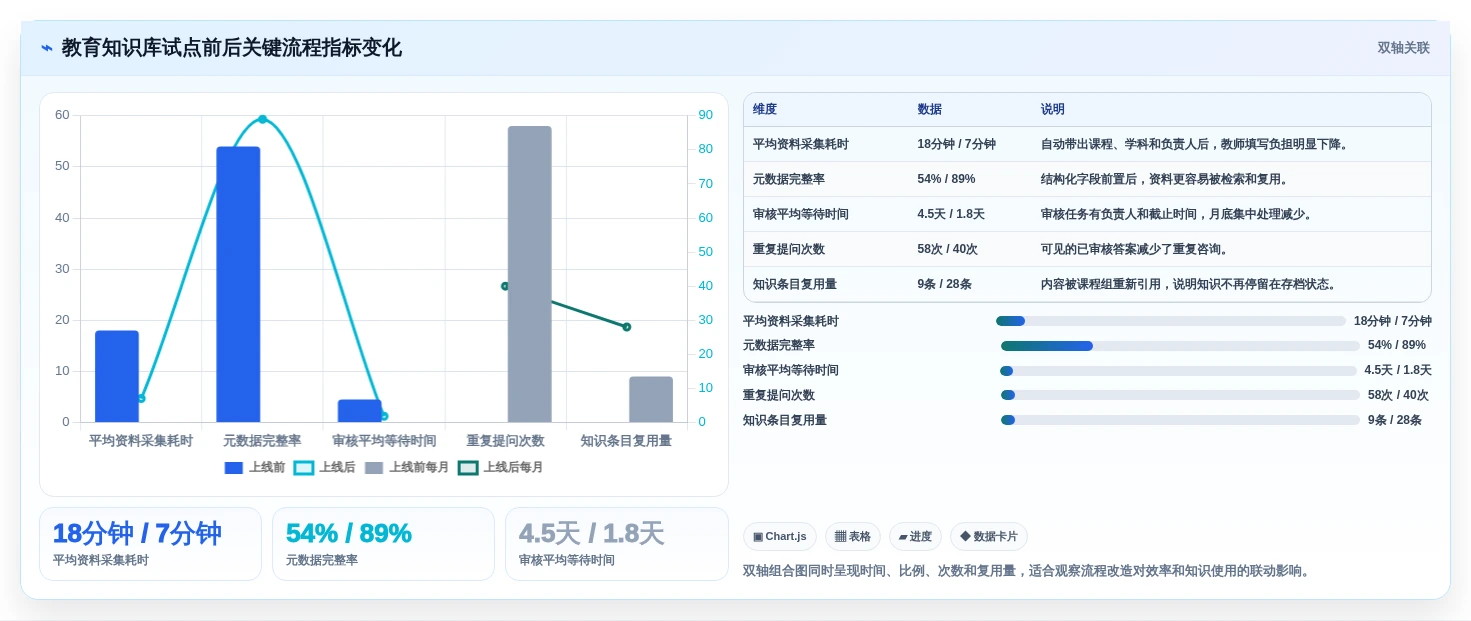1471x621 pixels.
Task: Toggle the 上线后 legend swatch
Action: pos(304,467)
